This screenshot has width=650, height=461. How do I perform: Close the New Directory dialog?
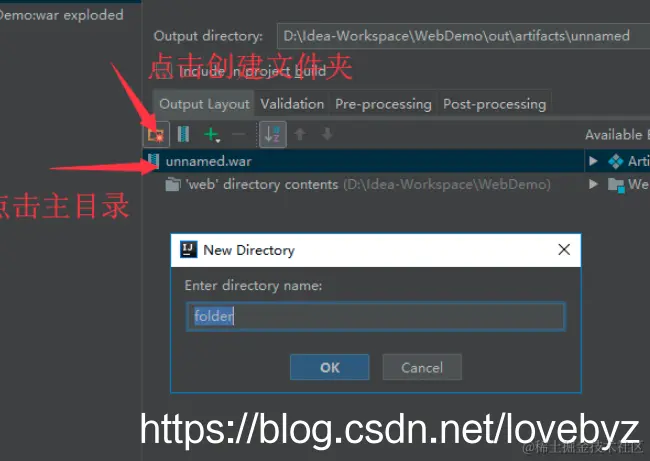click(564, 250)
